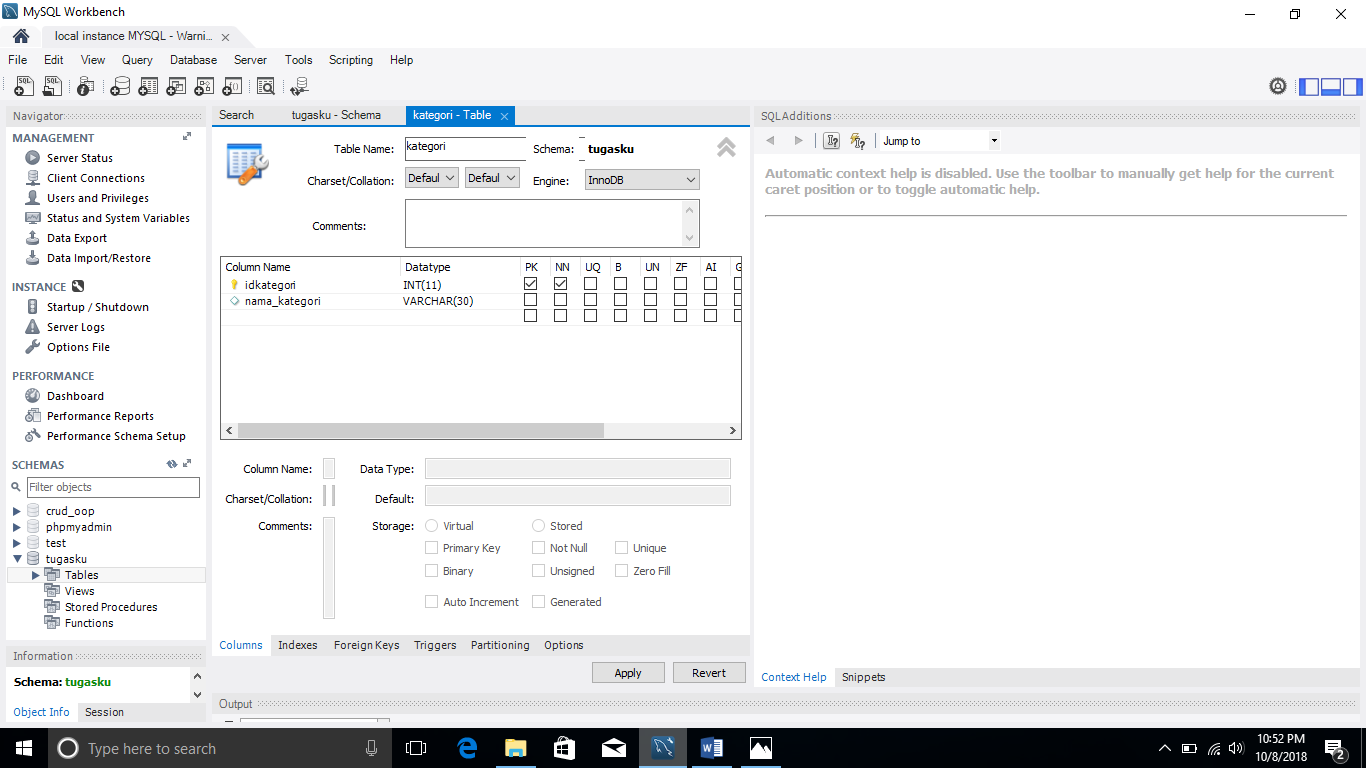Viewport: 1366px width, 768px height.
Task: Click the Table Name input field
Action: (x=465, y=148)
